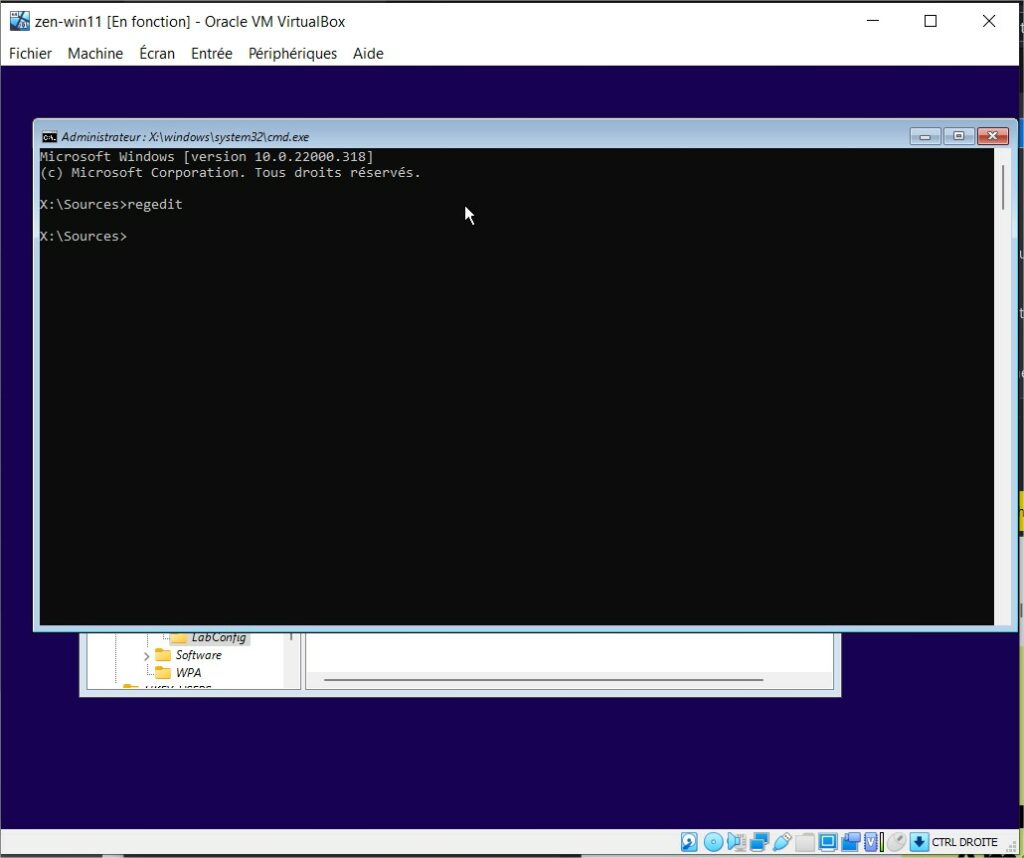Click the cmd.exe window title text
Screen dimensions: 1024x858
coord(185,136)
